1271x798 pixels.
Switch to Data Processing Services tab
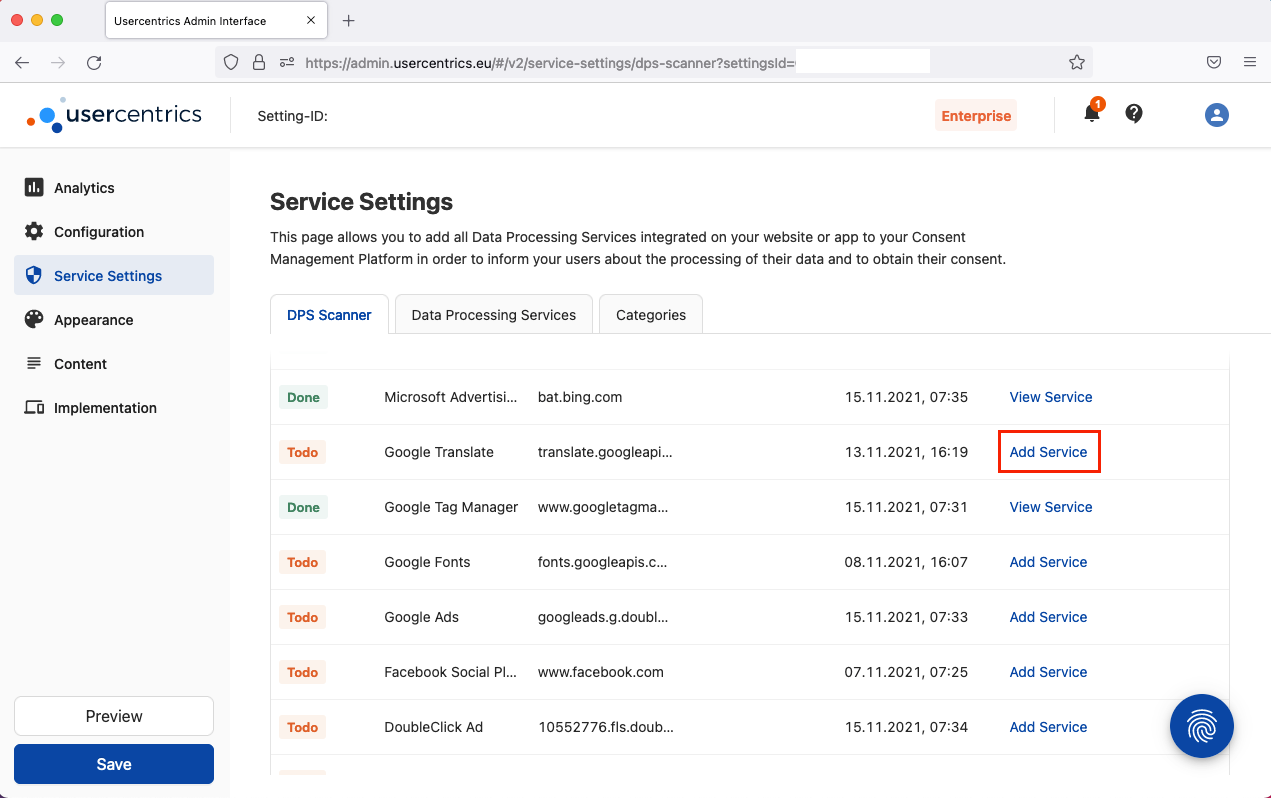(494, 315)
